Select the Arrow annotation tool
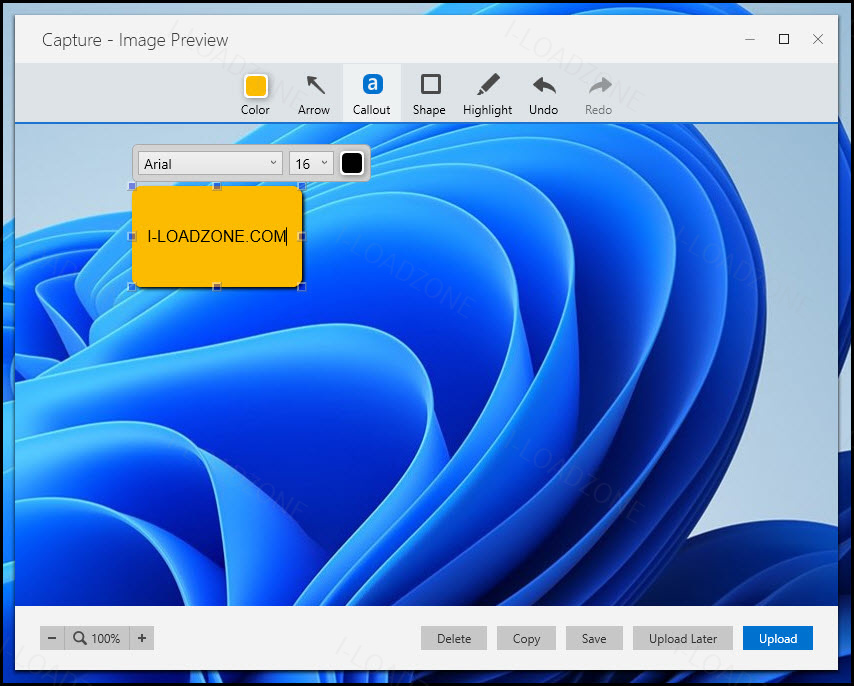This screenshot has height=686, width=854. click(314, 94)
